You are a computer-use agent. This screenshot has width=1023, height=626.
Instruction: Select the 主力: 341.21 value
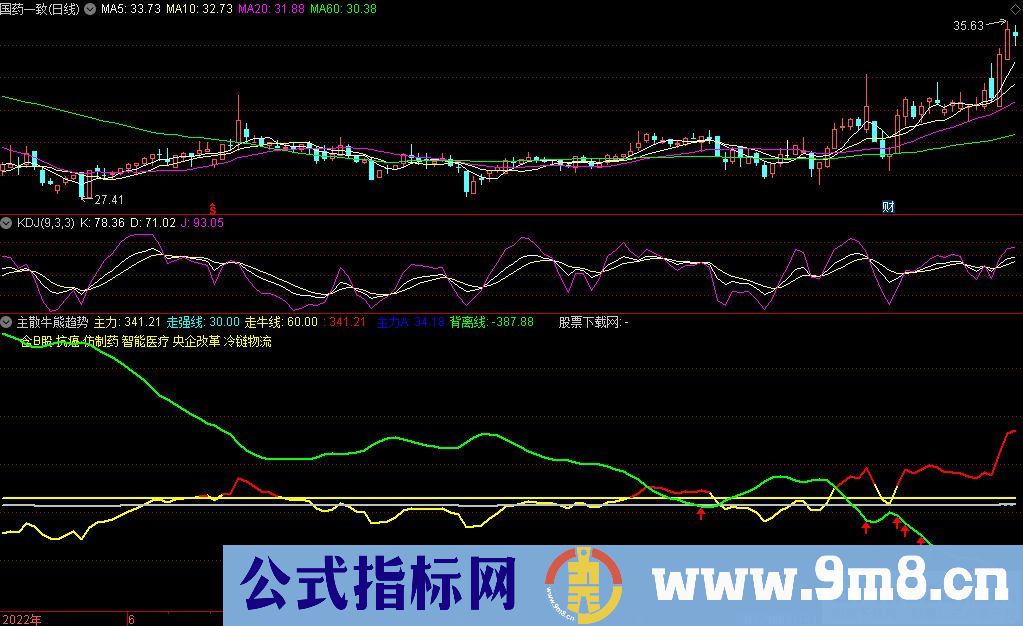[x=127, y=322]
